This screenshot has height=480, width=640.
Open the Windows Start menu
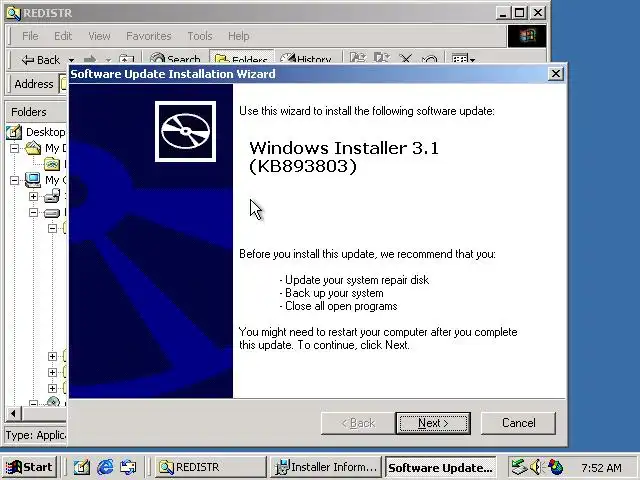pyautogui.click(x=29, y=467)
